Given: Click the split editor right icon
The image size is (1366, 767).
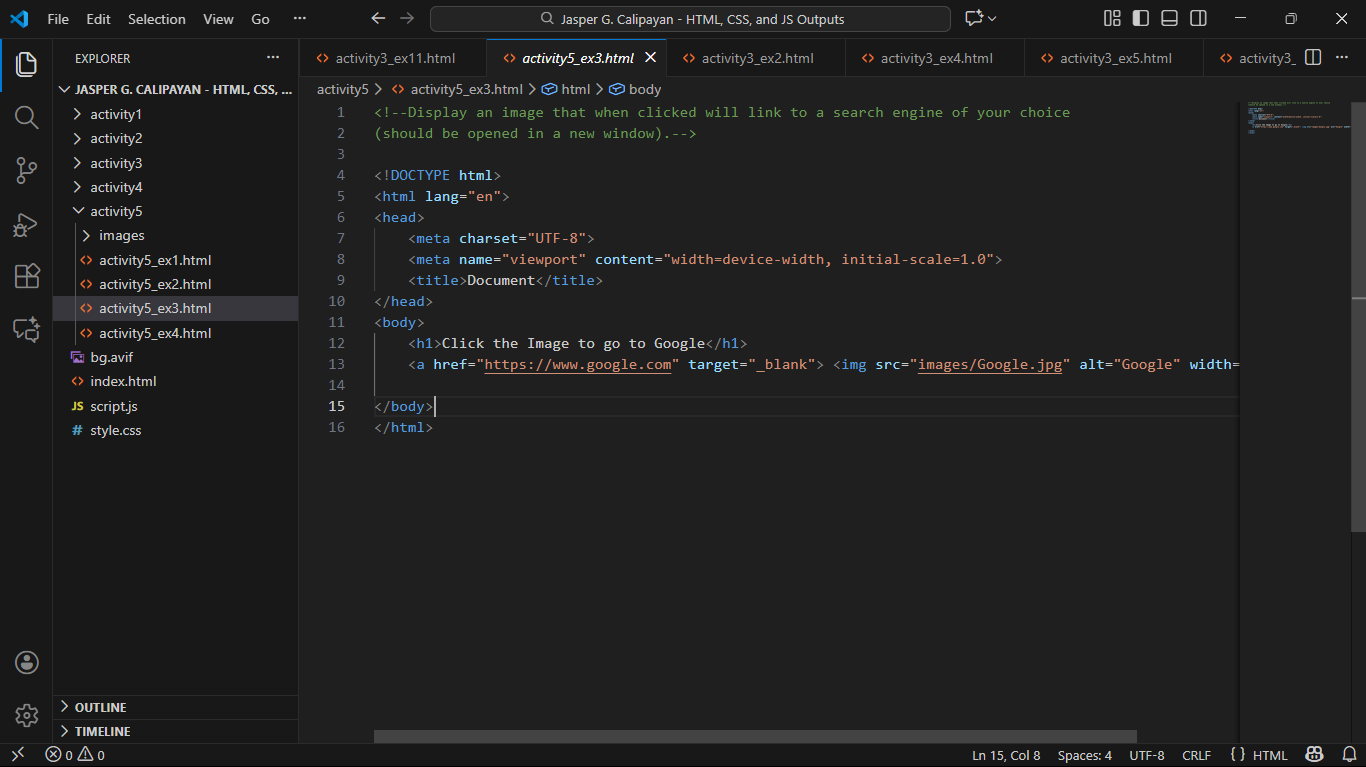Looking at the screenshot, I should (x=1314, y=58).
